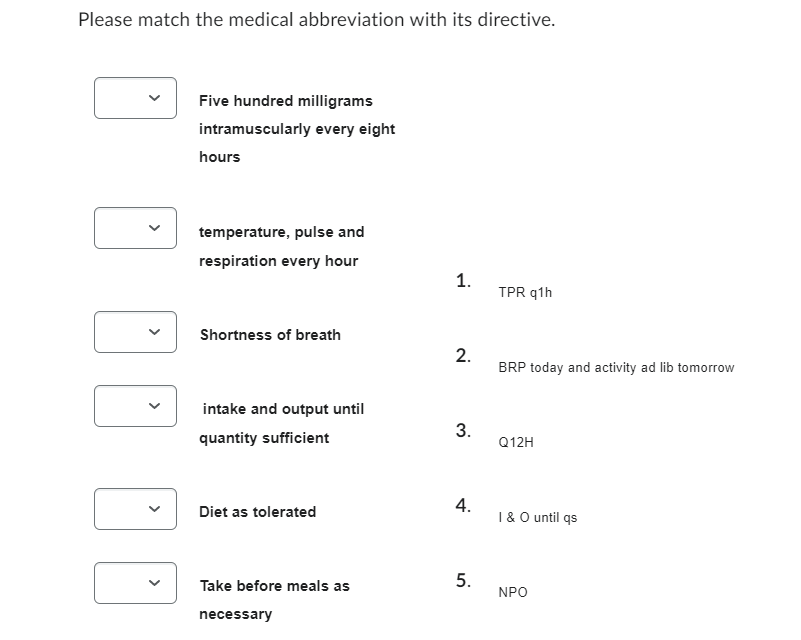
Task: Expand the 'Diet as tolerated' dropdown
Action: coord(136,509)
